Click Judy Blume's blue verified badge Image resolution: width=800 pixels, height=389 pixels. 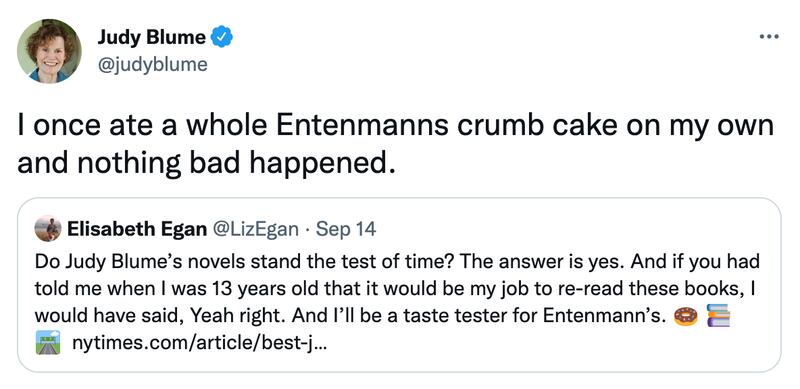coord(222,37)
